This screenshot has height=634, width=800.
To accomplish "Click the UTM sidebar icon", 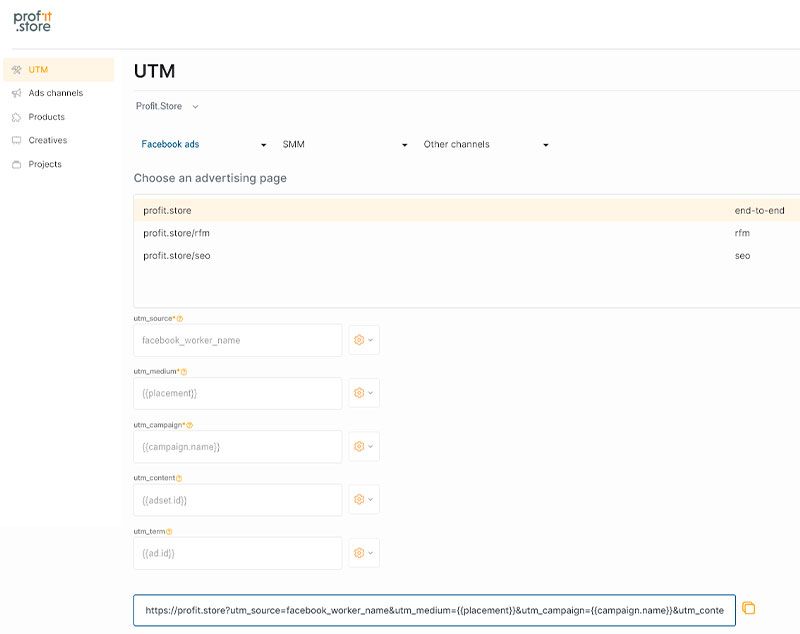I will tap(16, 70).
